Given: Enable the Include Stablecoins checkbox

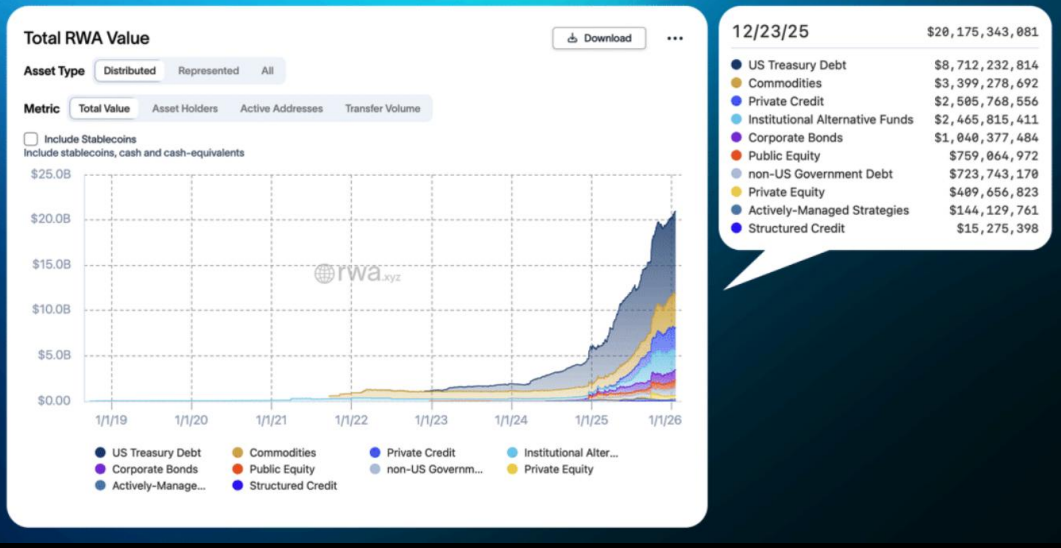Looking at the screenshot, I should (31, 139).
